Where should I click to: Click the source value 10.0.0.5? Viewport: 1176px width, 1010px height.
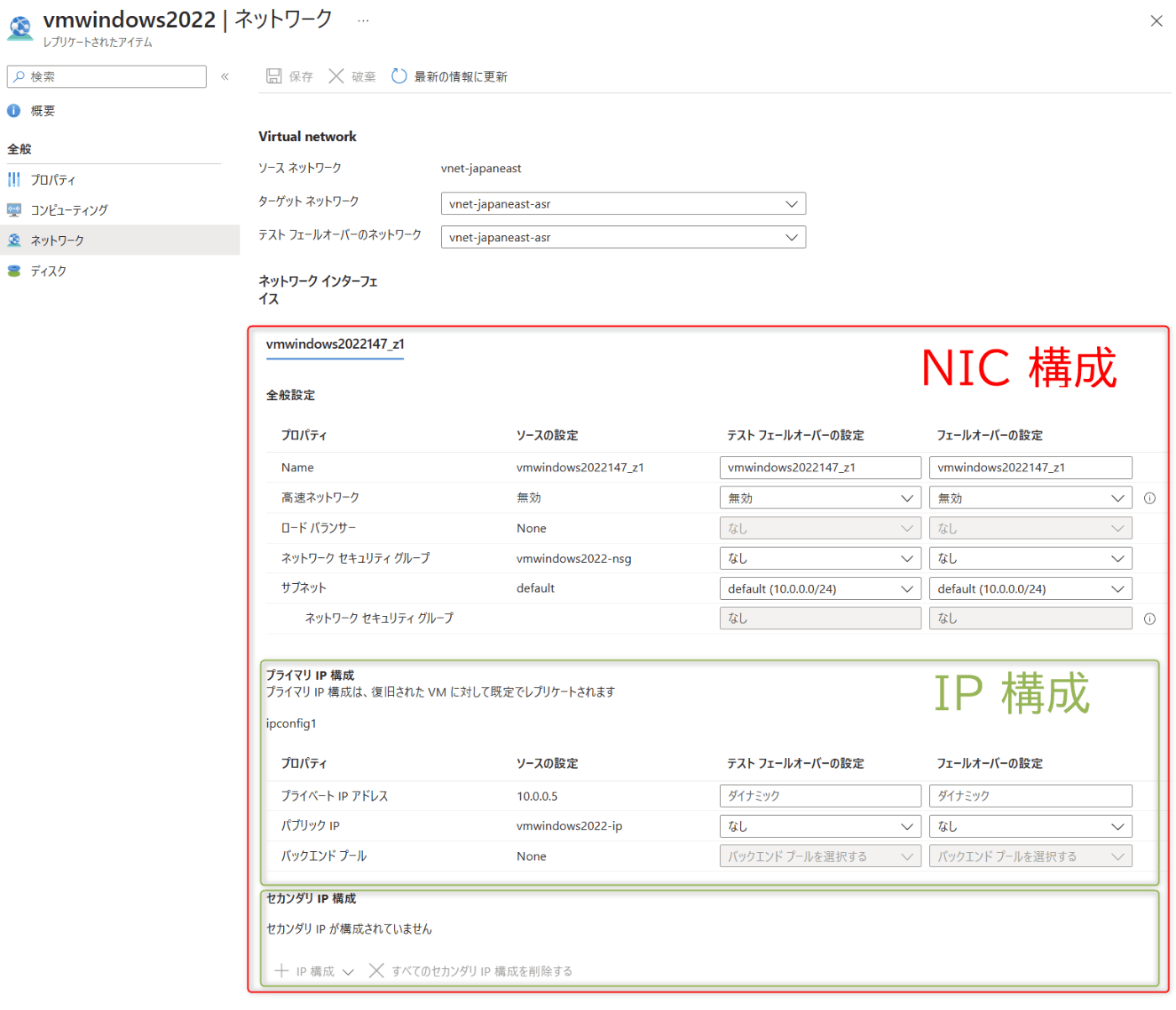[538, 796]
